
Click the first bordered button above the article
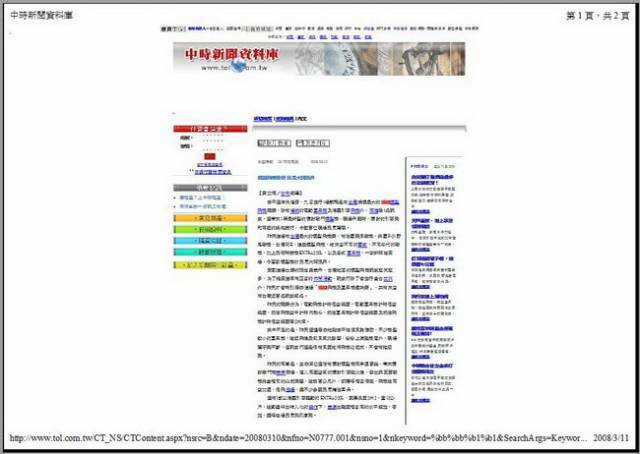274,143
